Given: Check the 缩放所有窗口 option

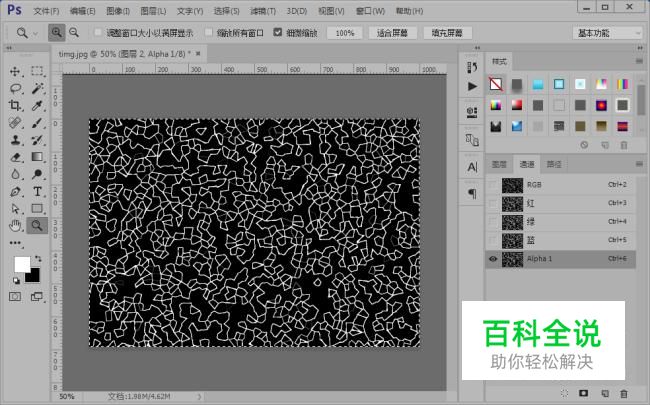Looking at the screenshot, I should [209, 33].
